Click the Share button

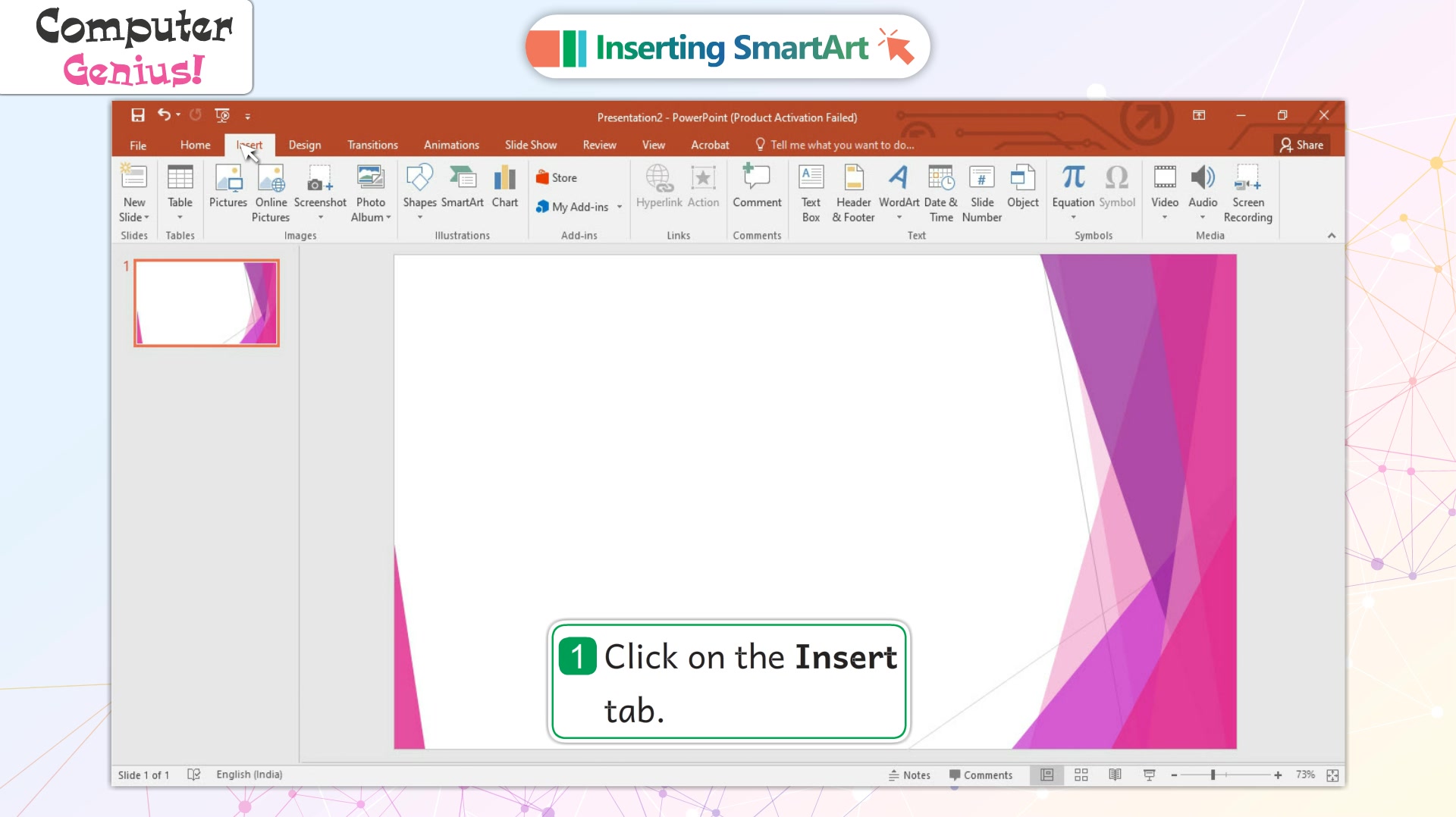coord(1302,145)
